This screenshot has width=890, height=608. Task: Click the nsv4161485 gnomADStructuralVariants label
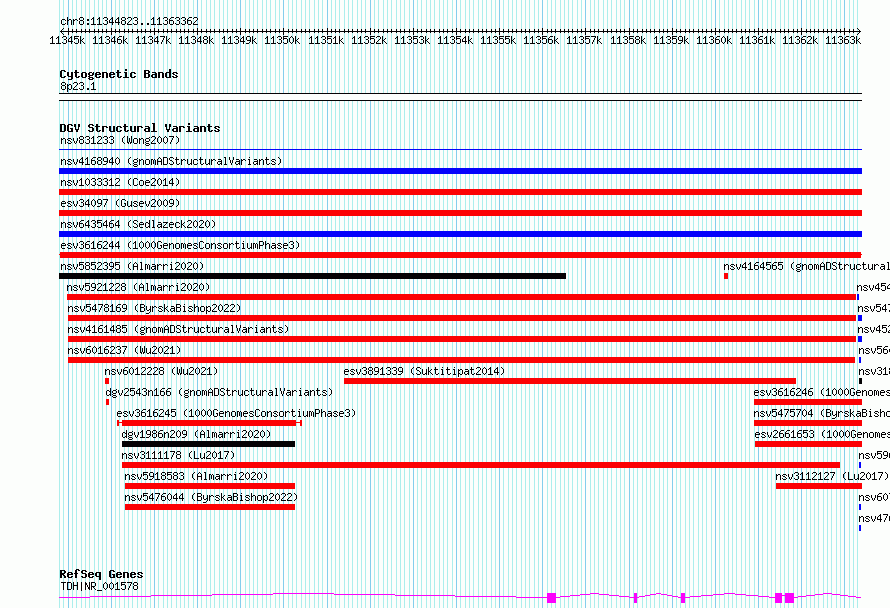(178, 329)
